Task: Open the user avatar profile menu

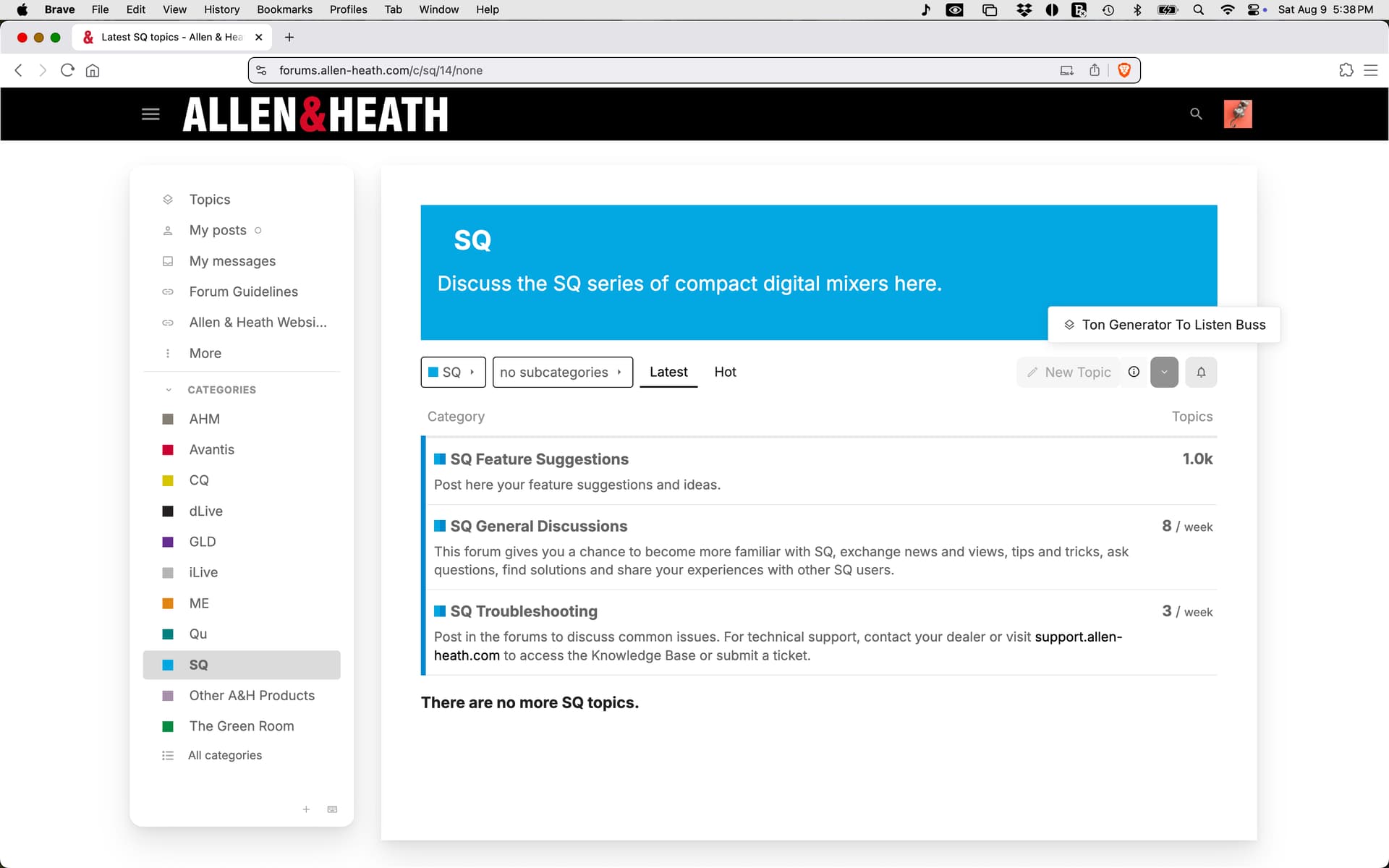Action: 1237,114
